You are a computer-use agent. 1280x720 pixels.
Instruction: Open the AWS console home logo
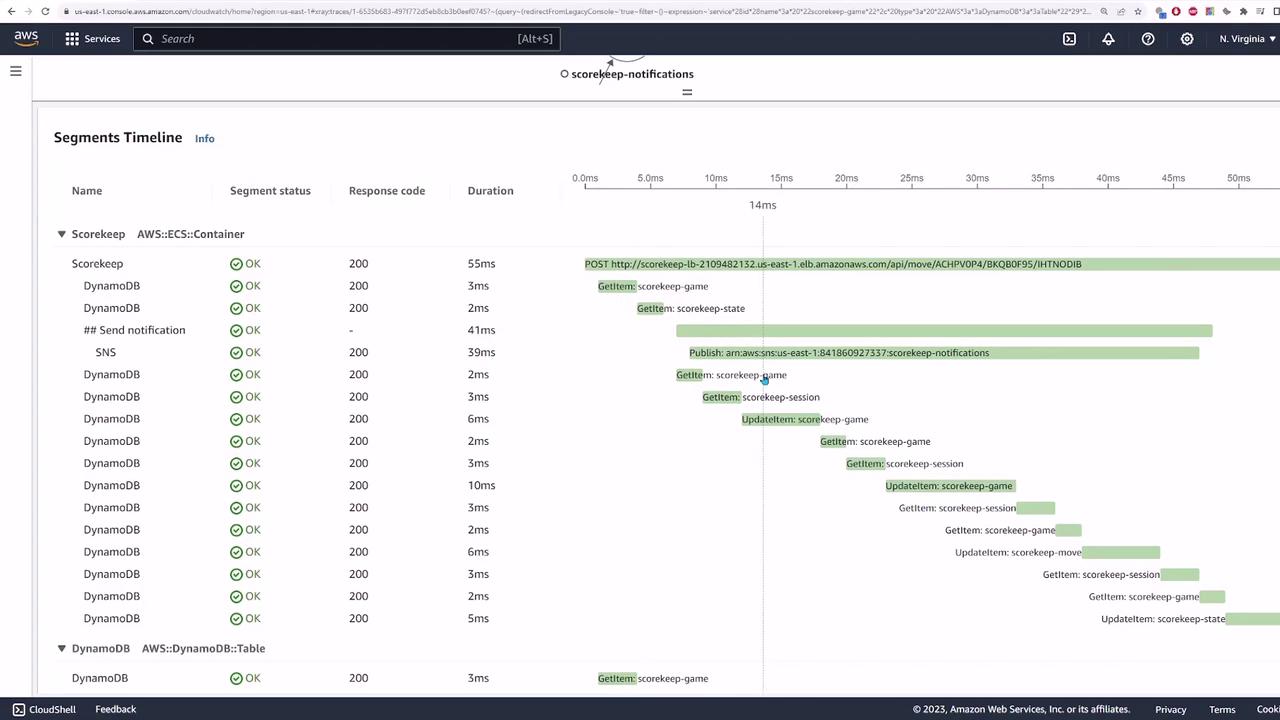click(26, 38)
